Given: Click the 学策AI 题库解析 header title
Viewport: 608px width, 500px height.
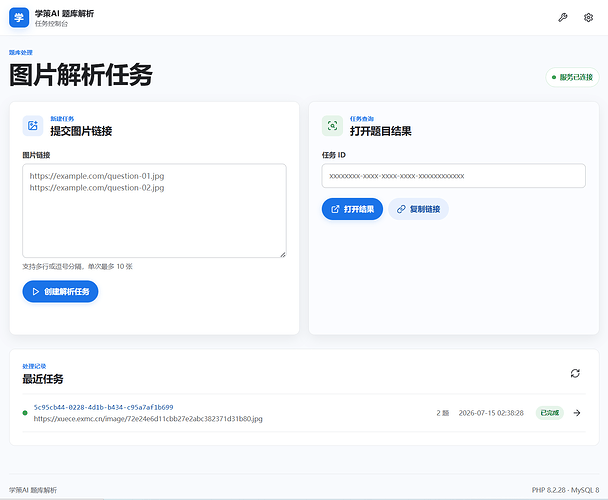Looking at the screenshot, I should tap(64, 14).
